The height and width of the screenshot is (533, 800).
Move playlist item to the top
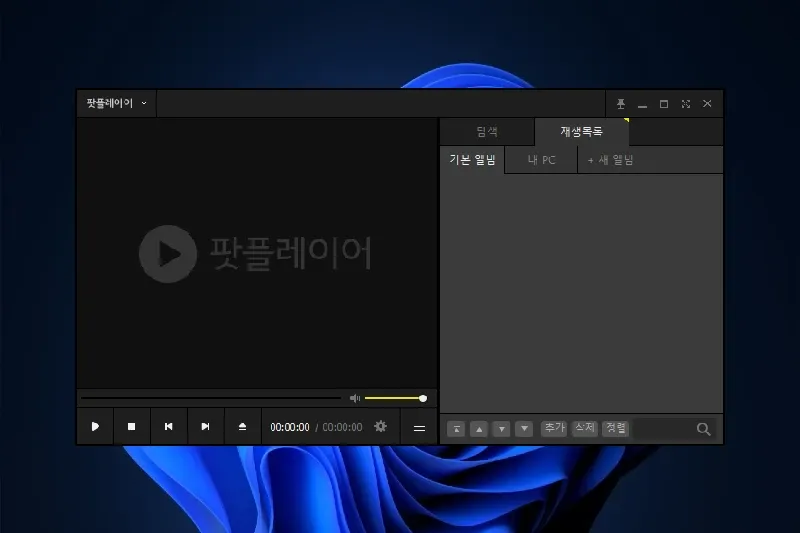tap(456, 429)
